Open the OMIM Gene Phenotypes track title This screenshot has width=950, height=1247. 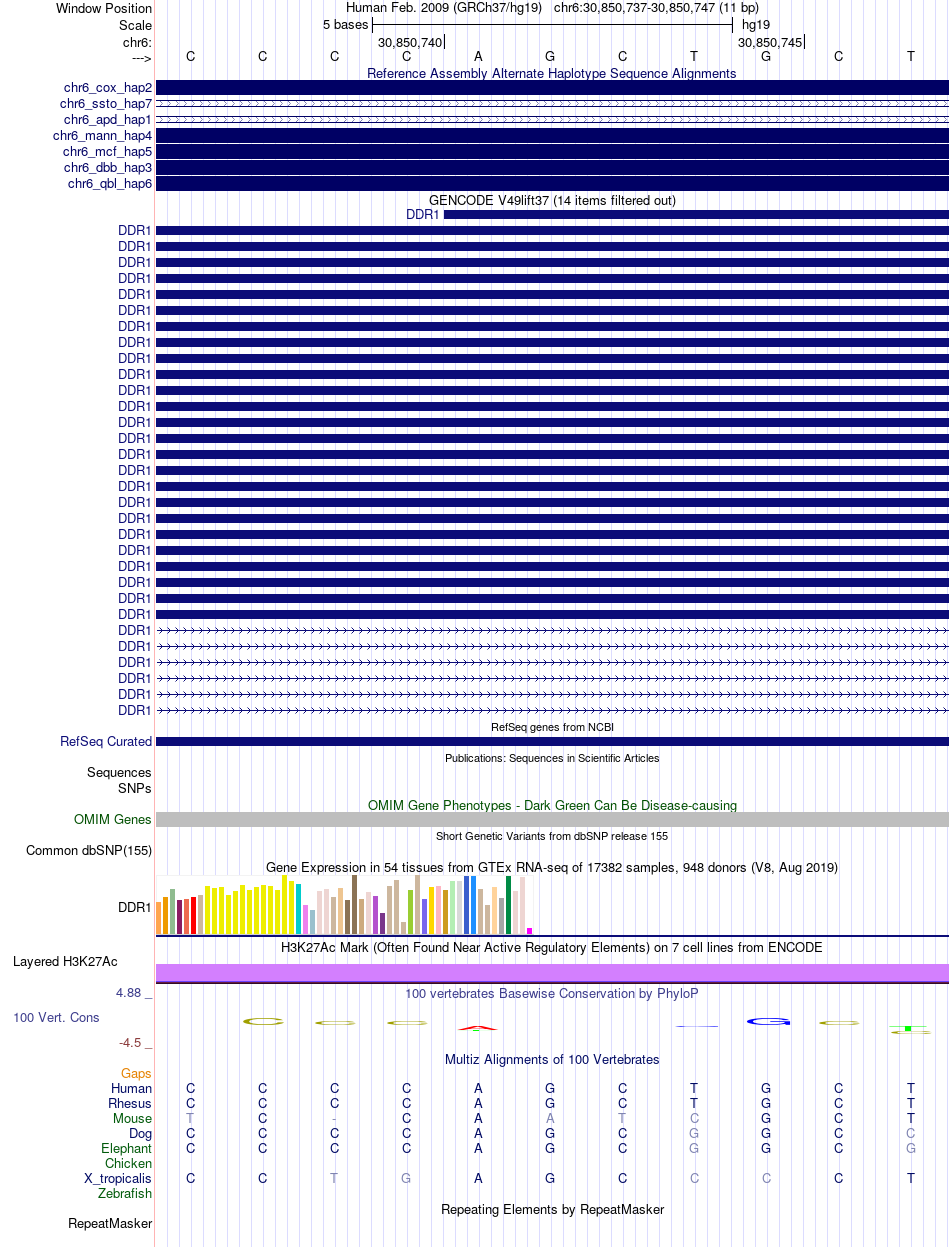552,805
